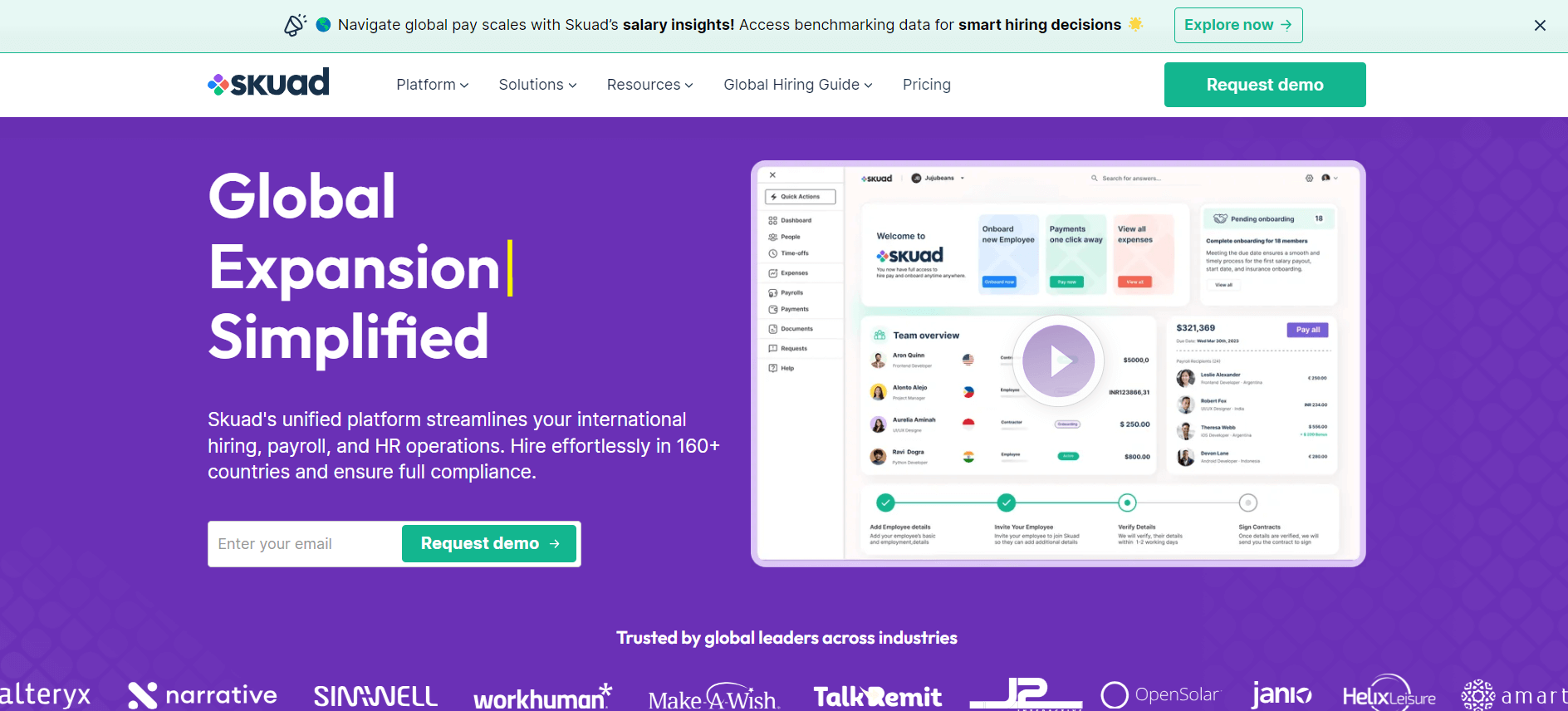Viewport: 1568px width, 711px height.
Task: Click Sign Contracts step marker
Action: click(1248, 503)
